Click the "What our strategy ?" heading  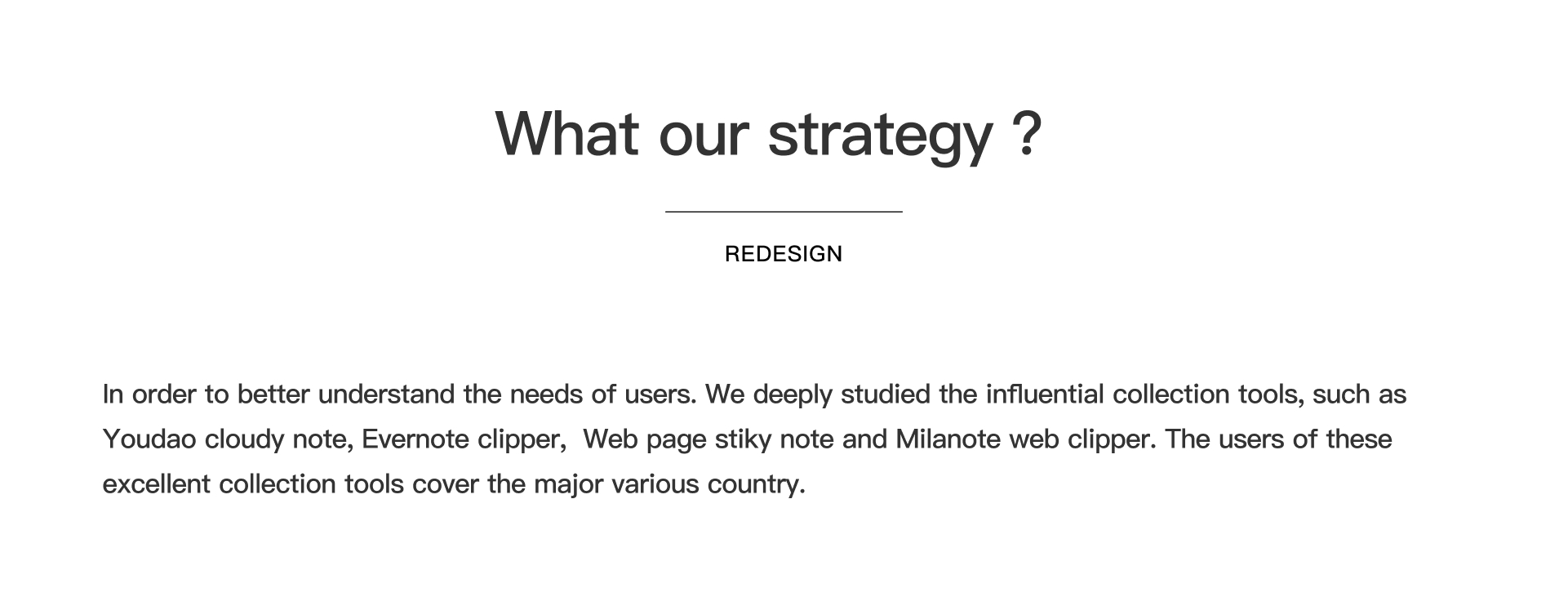click(767, 134)
